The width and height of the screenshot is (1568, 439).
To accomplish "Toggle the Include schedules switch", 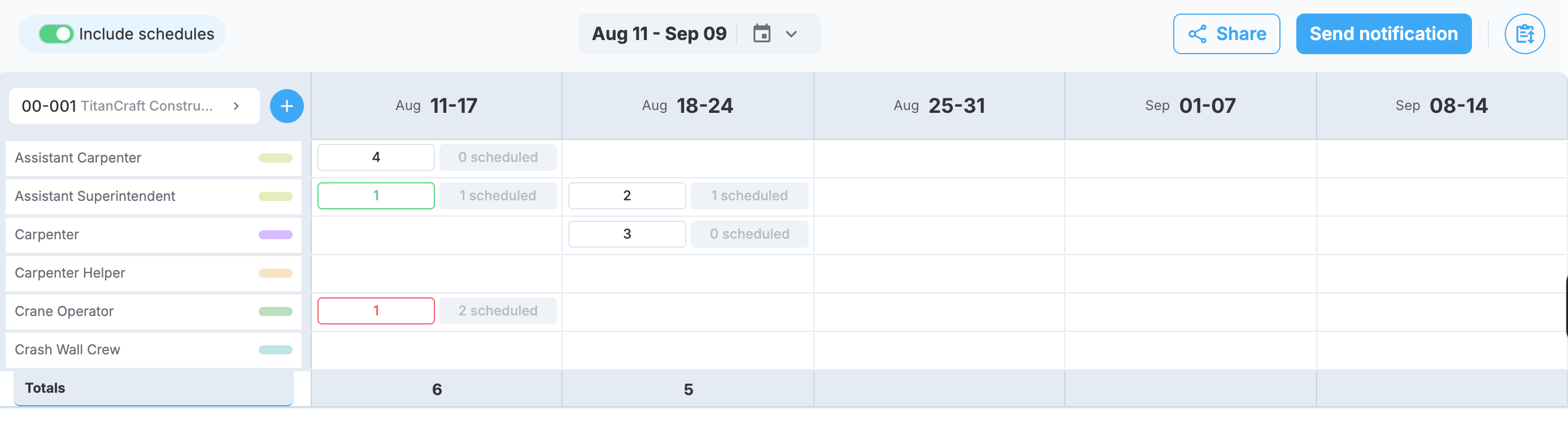I will point(56,34).
